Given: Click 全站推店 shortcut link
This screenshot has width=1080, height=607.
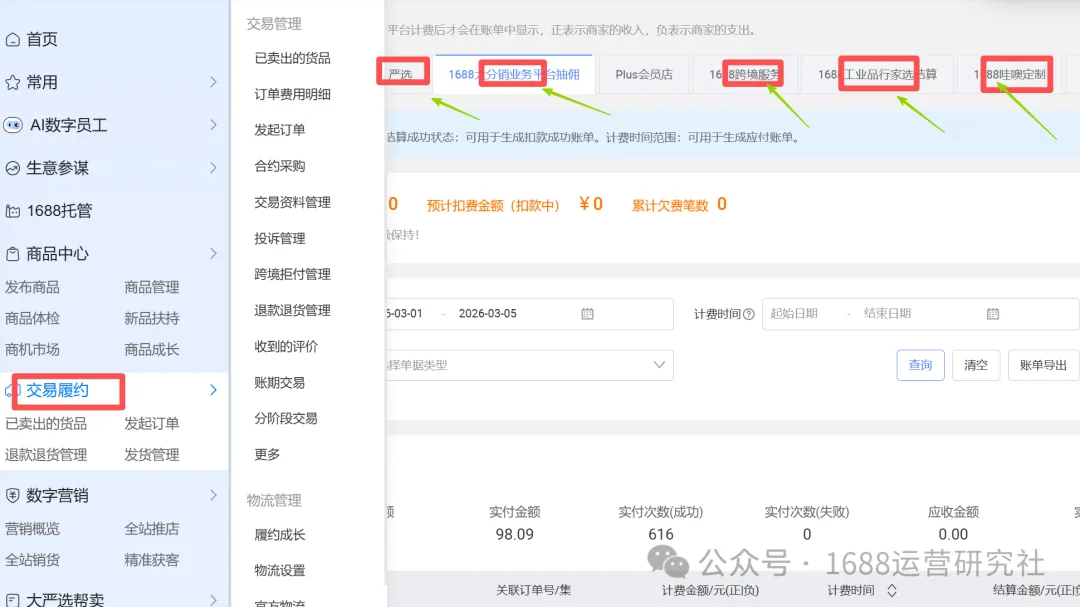Looking at the screenshot, I should pyautogui.click(x=152, y=529).
